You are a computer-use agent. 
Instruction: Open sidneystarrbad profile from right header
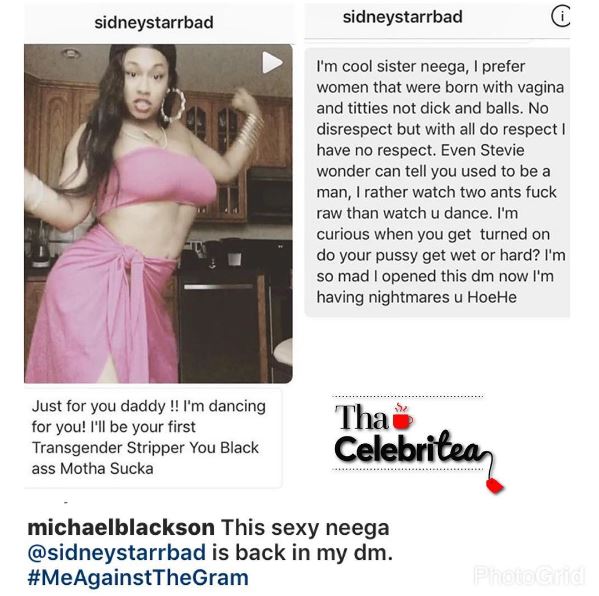[x=403, y=17]
